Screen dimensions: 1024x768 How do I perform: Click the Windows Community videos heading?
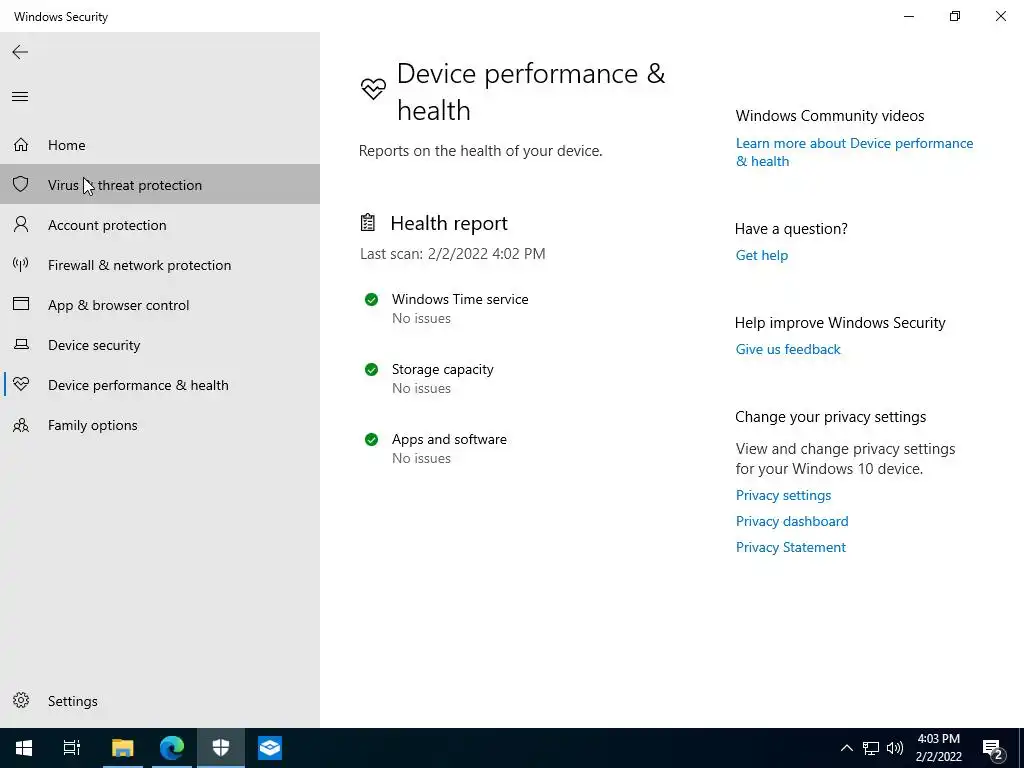coord(829,116)
